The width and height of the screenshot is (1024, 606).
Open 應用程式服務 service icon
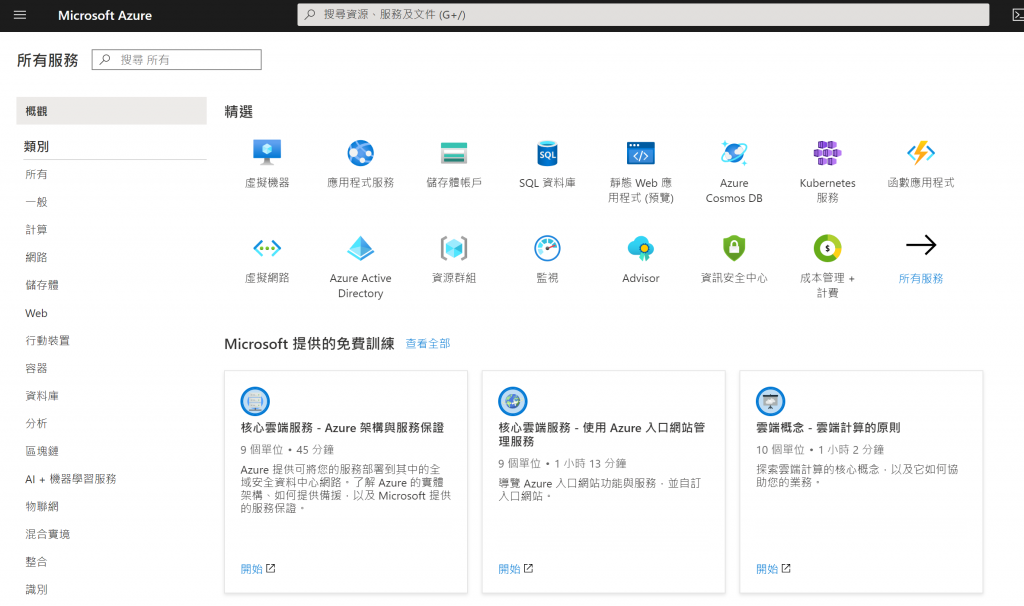click(x=360, y=153)
